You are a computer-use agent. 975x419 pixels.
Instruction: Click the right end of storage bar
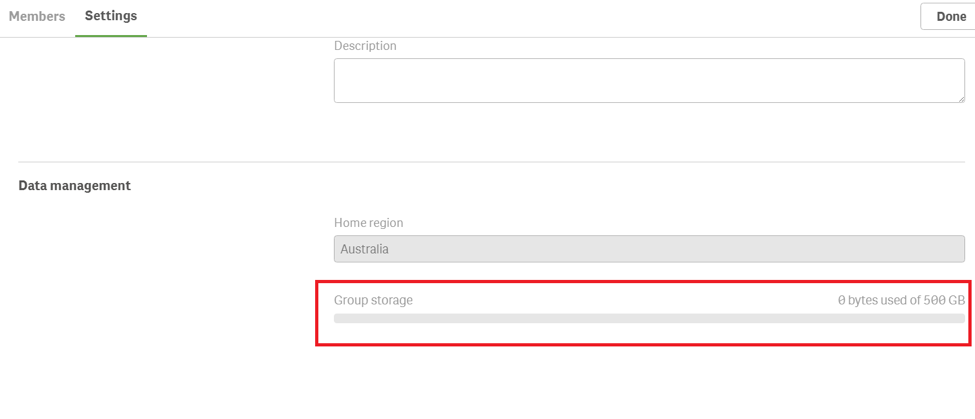(960, 319)
